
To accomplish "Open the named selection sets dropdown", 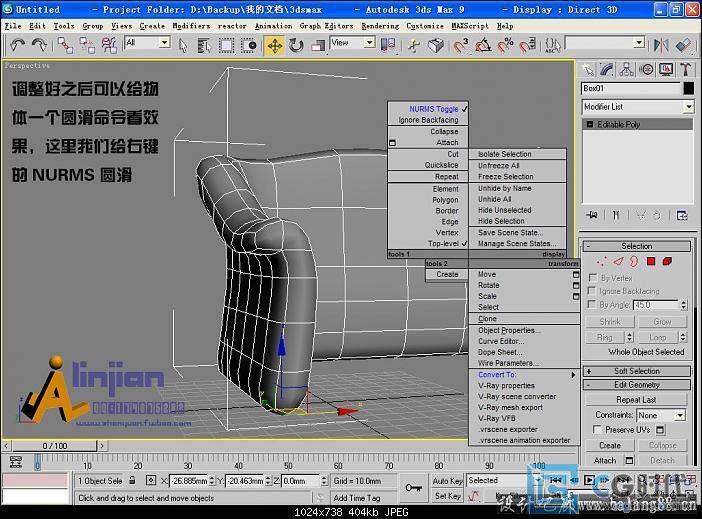I will coord(639,43).
